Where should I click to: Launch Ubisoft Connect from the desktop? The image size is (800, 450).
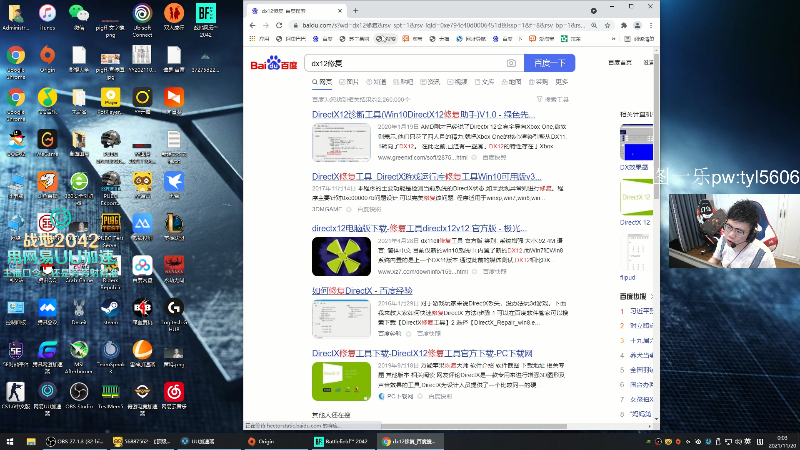click(x=142, y=19)
